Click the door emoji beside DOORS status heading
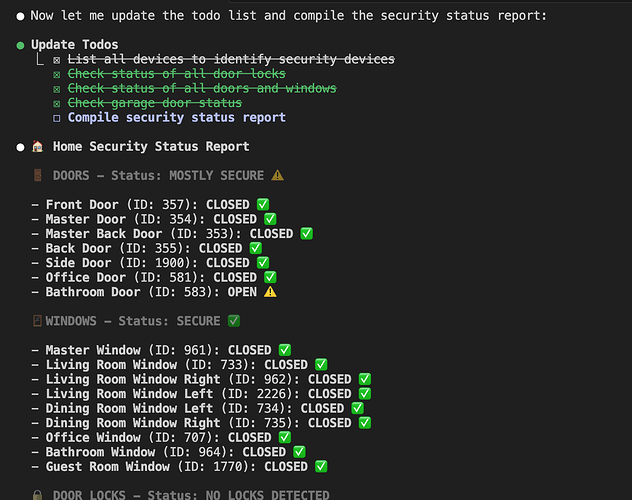Image resolution: width=632 pixels, height=500 pixels. (37, 175)
